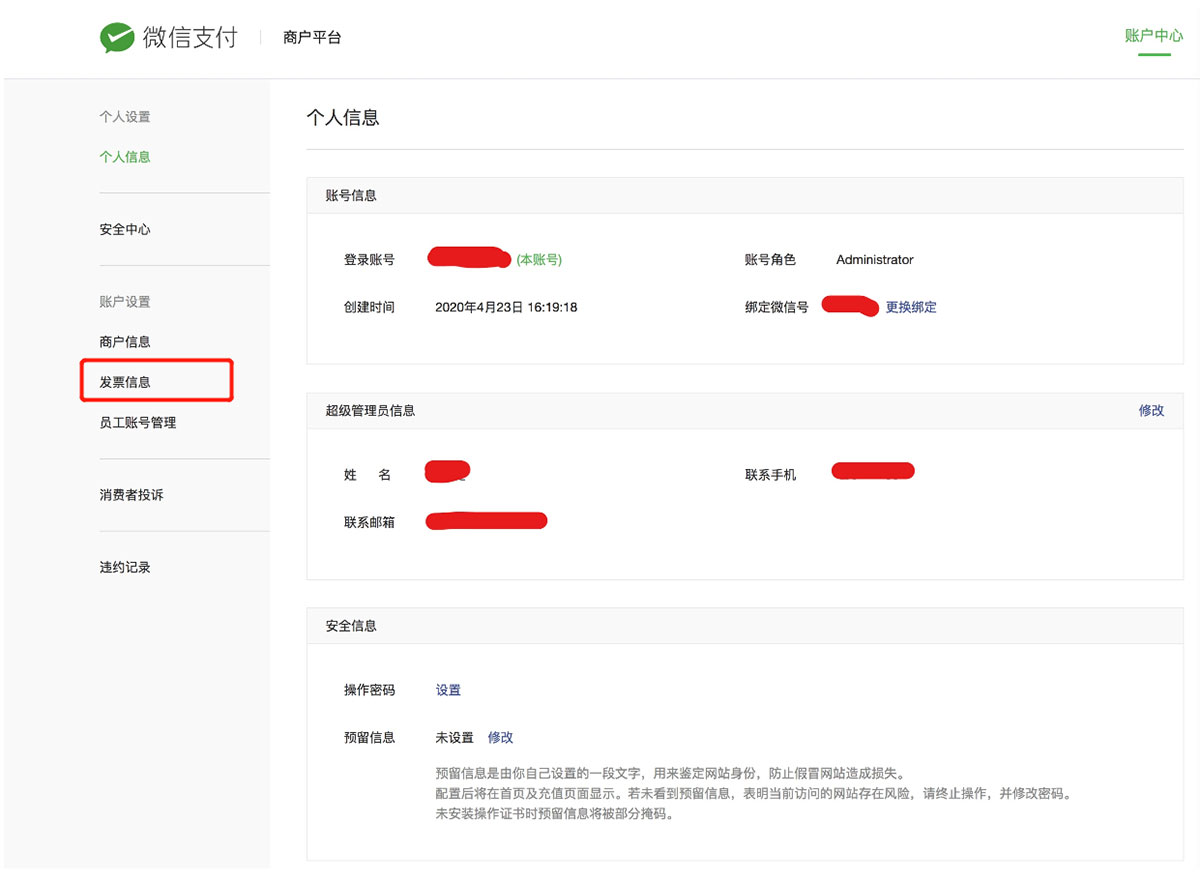Go to 商户信息 in sidebar
This screenshot has height=882, width=1200.
(125, 342)
